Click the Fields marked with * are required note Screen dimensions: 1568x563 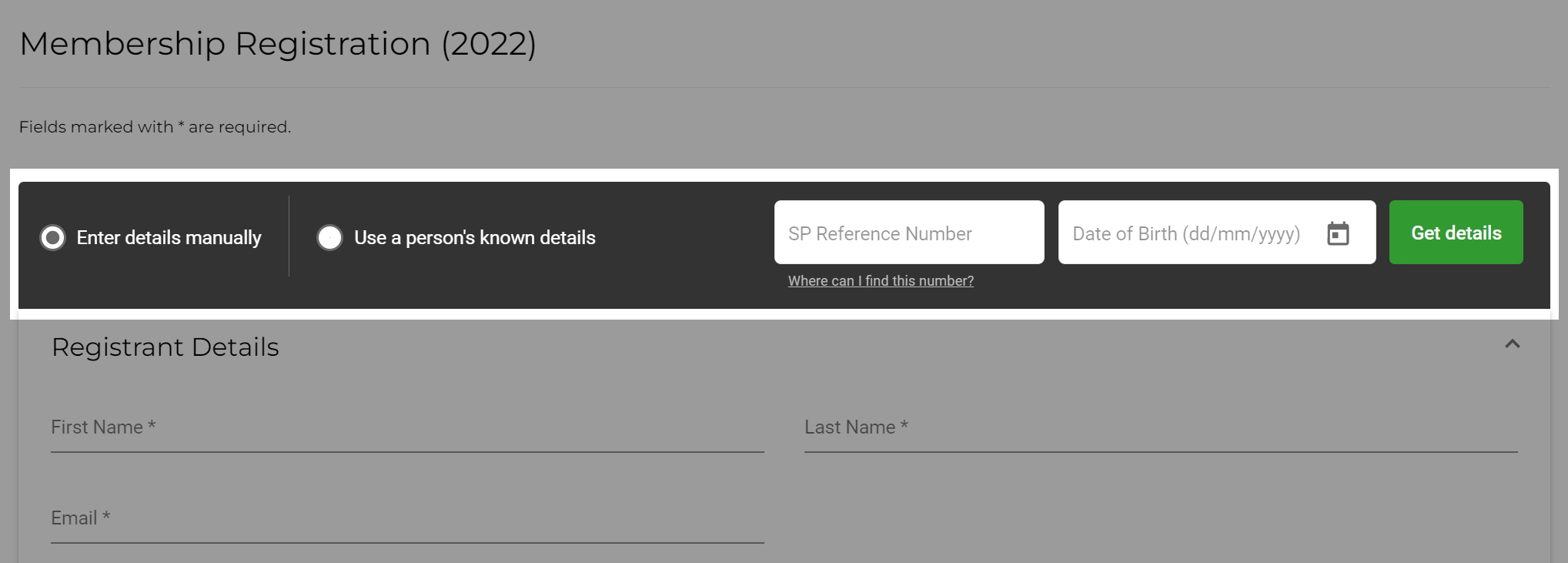tap(155, 127)
